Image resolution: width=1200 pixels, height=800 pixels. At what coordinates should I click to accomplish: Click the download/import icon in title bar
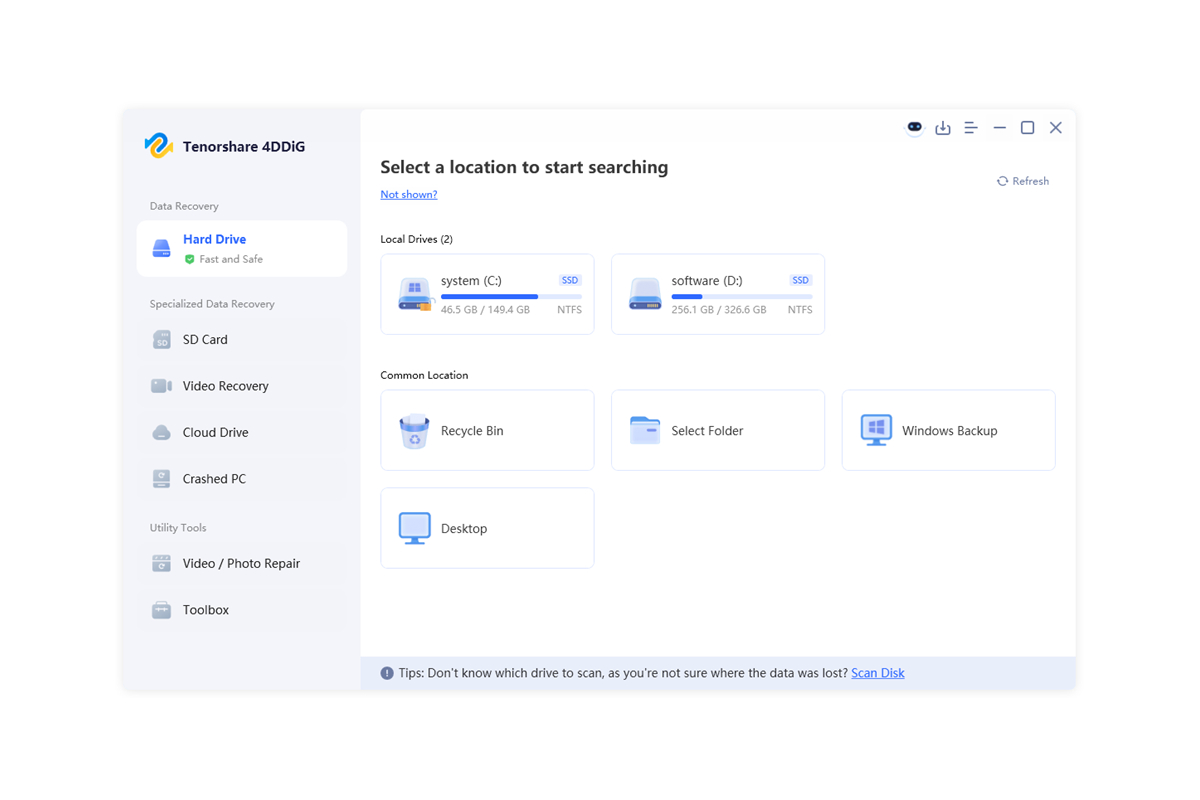[x=942, y=128]
